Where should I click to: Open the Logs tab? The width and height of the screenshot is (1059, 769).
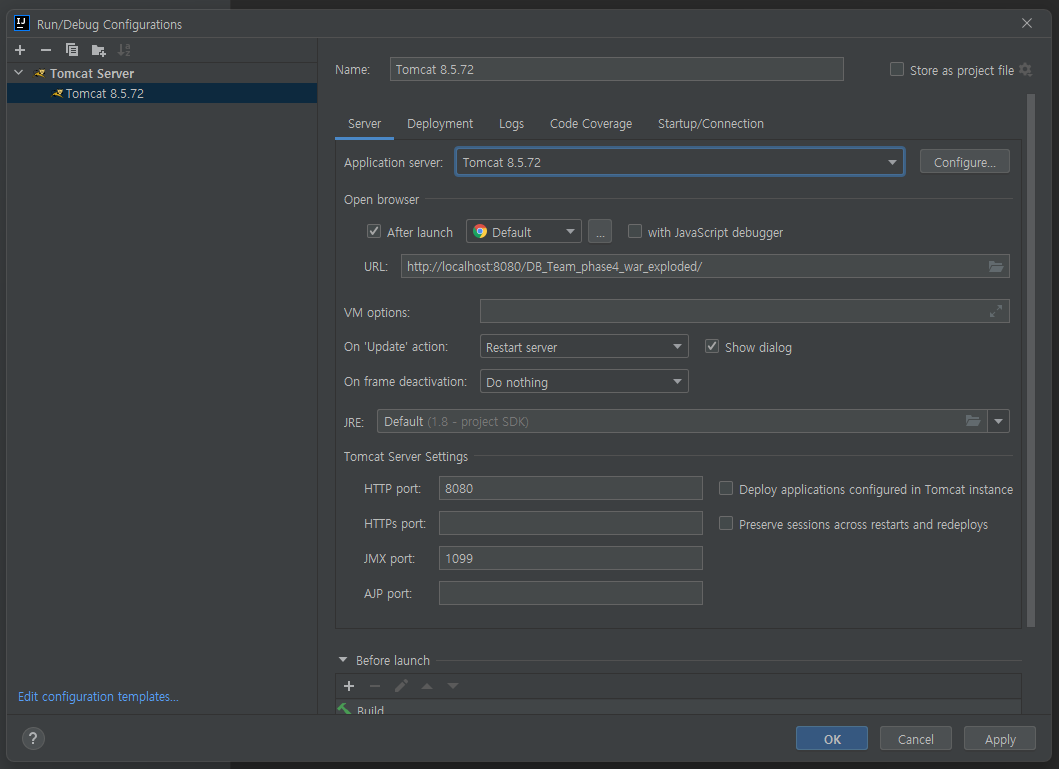point(511,124)
